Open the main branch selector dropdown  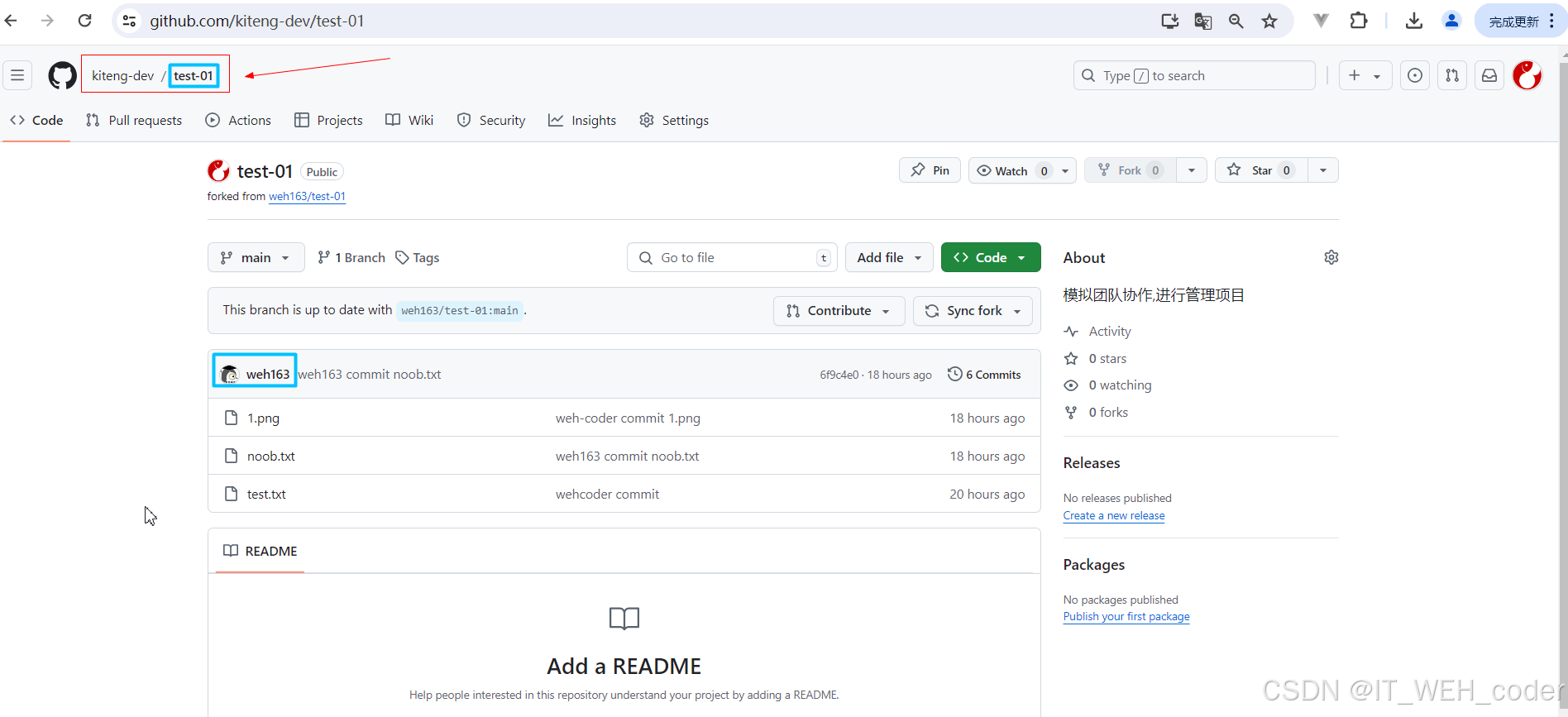(256, 257)
